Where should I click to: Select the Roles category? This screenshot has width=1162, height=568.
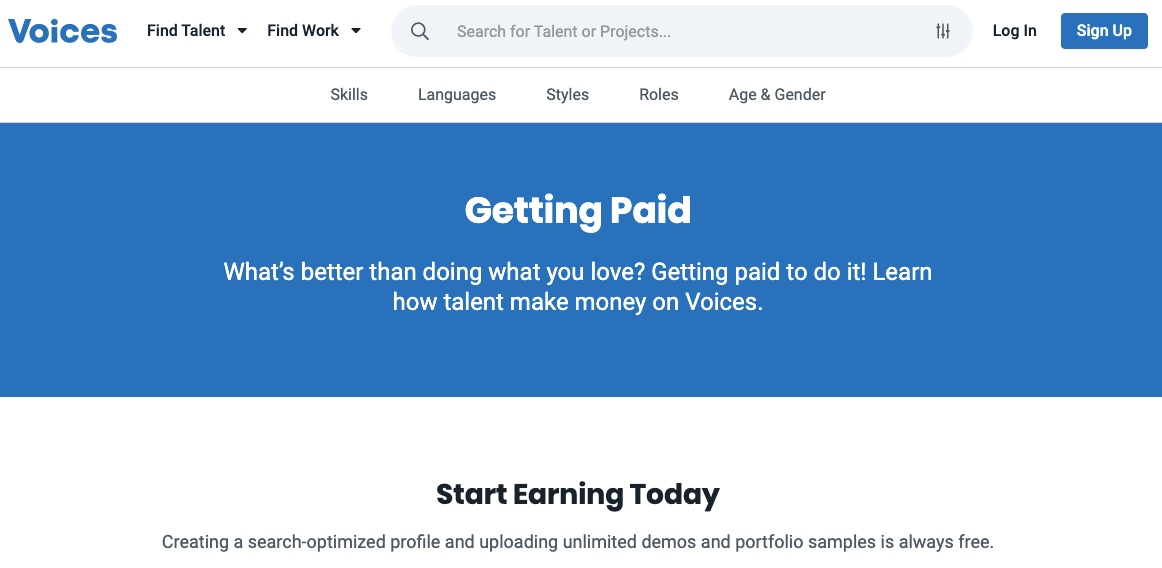click(x=659, y=95)
